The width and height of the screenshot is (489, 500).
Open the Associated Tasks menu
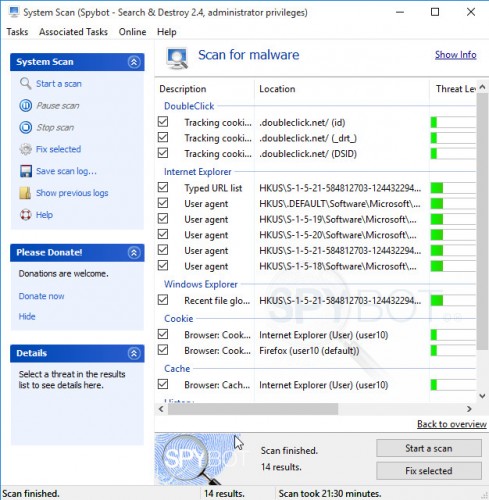(x=73, y=32)
